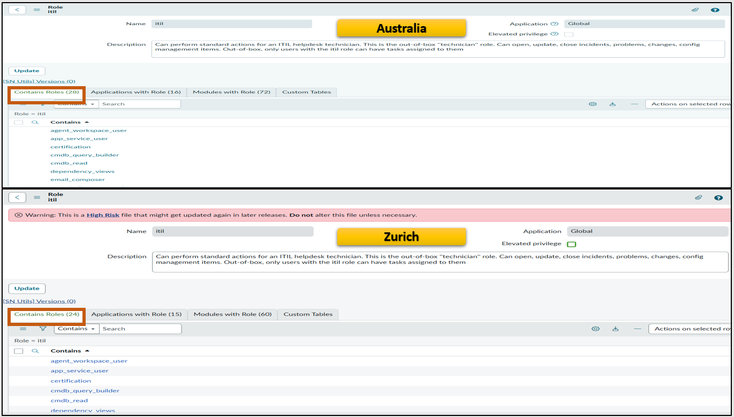Image resolution: width=734 pixels, height=417 pixels.
Task: Switch to the Applications with Role (16) tab
Action: pyautogui.click(x=136, y=92)
